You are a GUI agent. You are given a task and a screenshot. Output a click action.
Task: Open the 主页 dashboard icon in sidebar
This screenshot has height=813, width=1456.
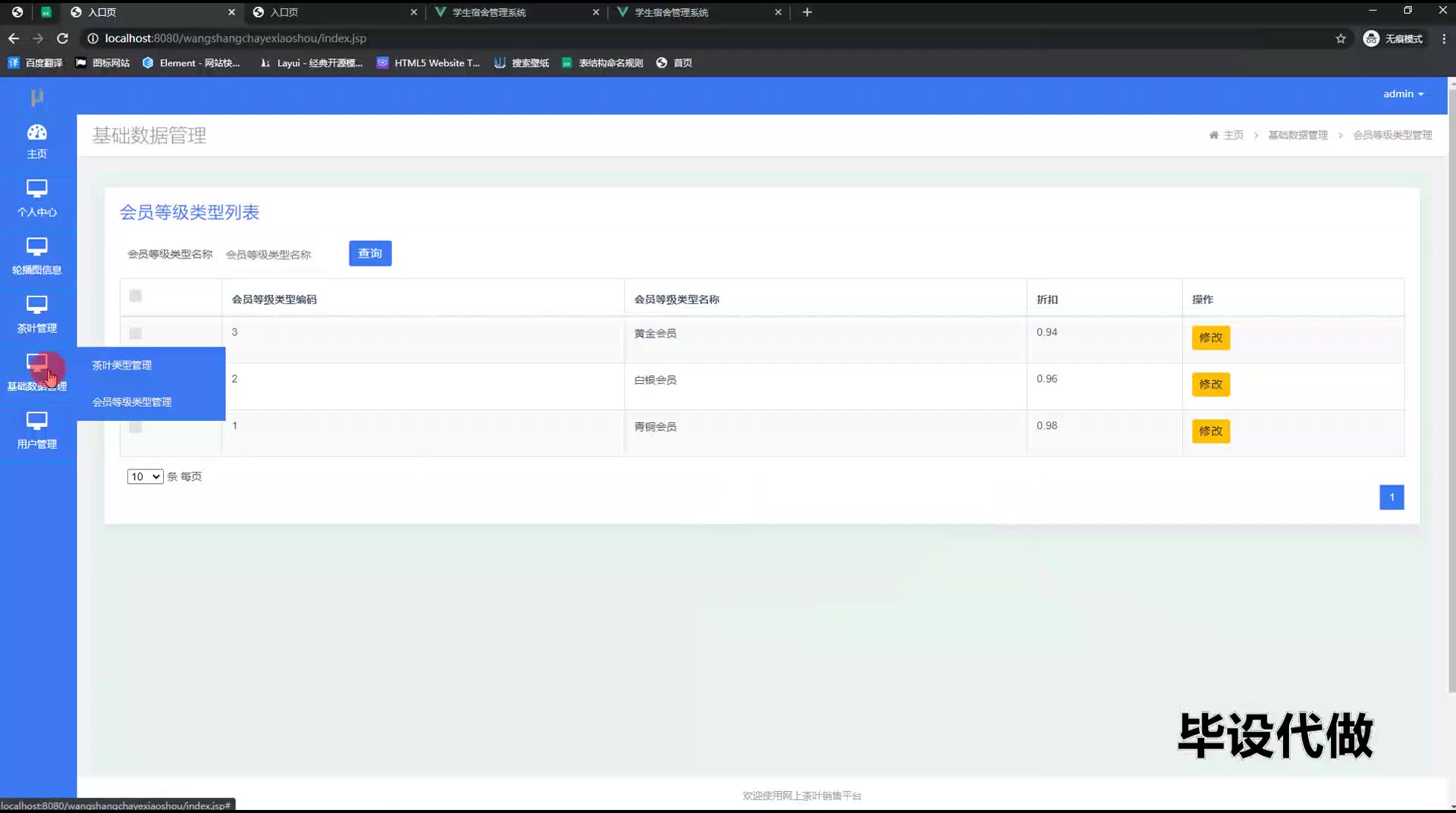tap(36, 141)
